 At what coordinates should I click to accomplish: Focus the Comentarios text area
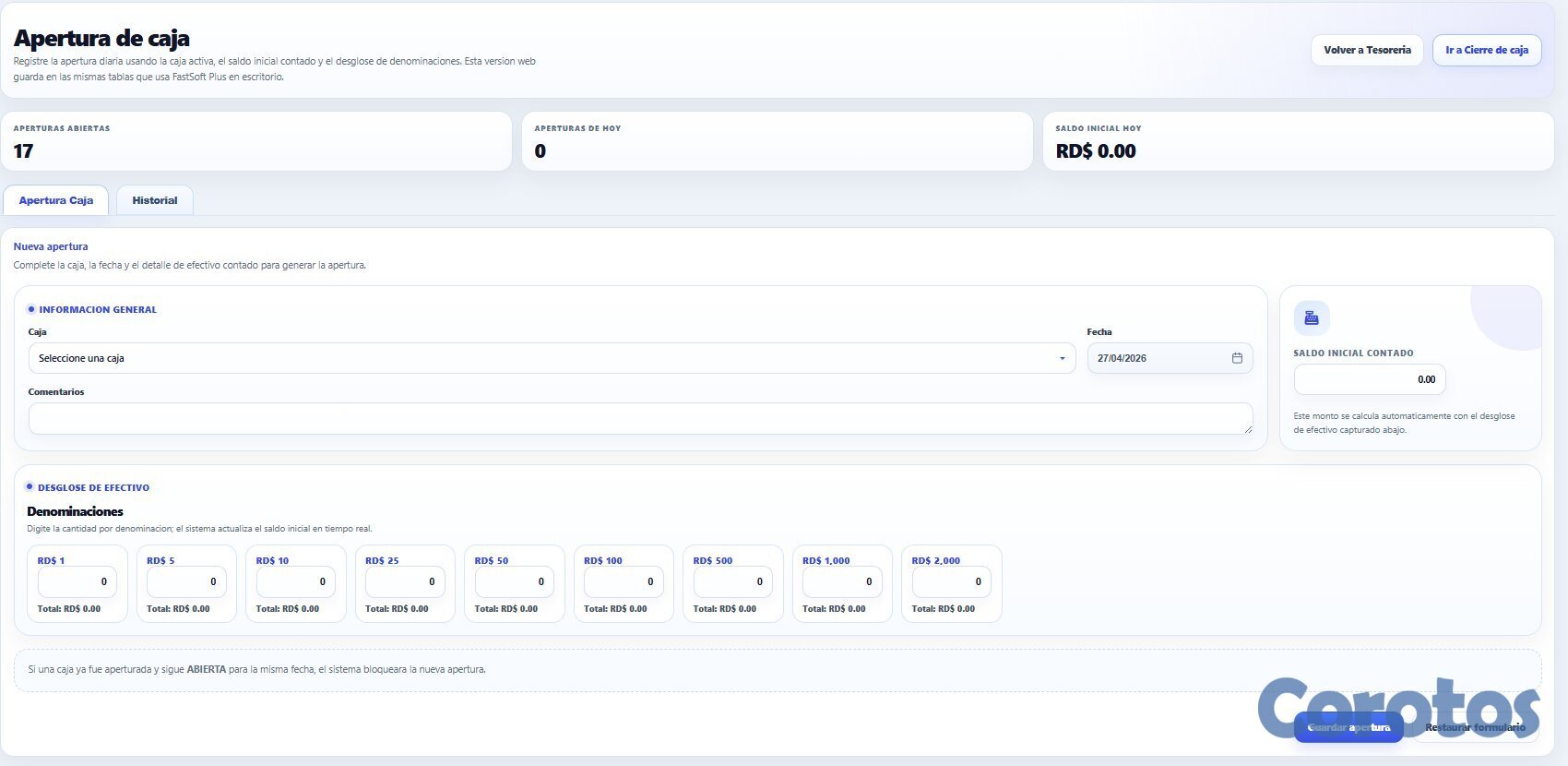coord(640,418)
